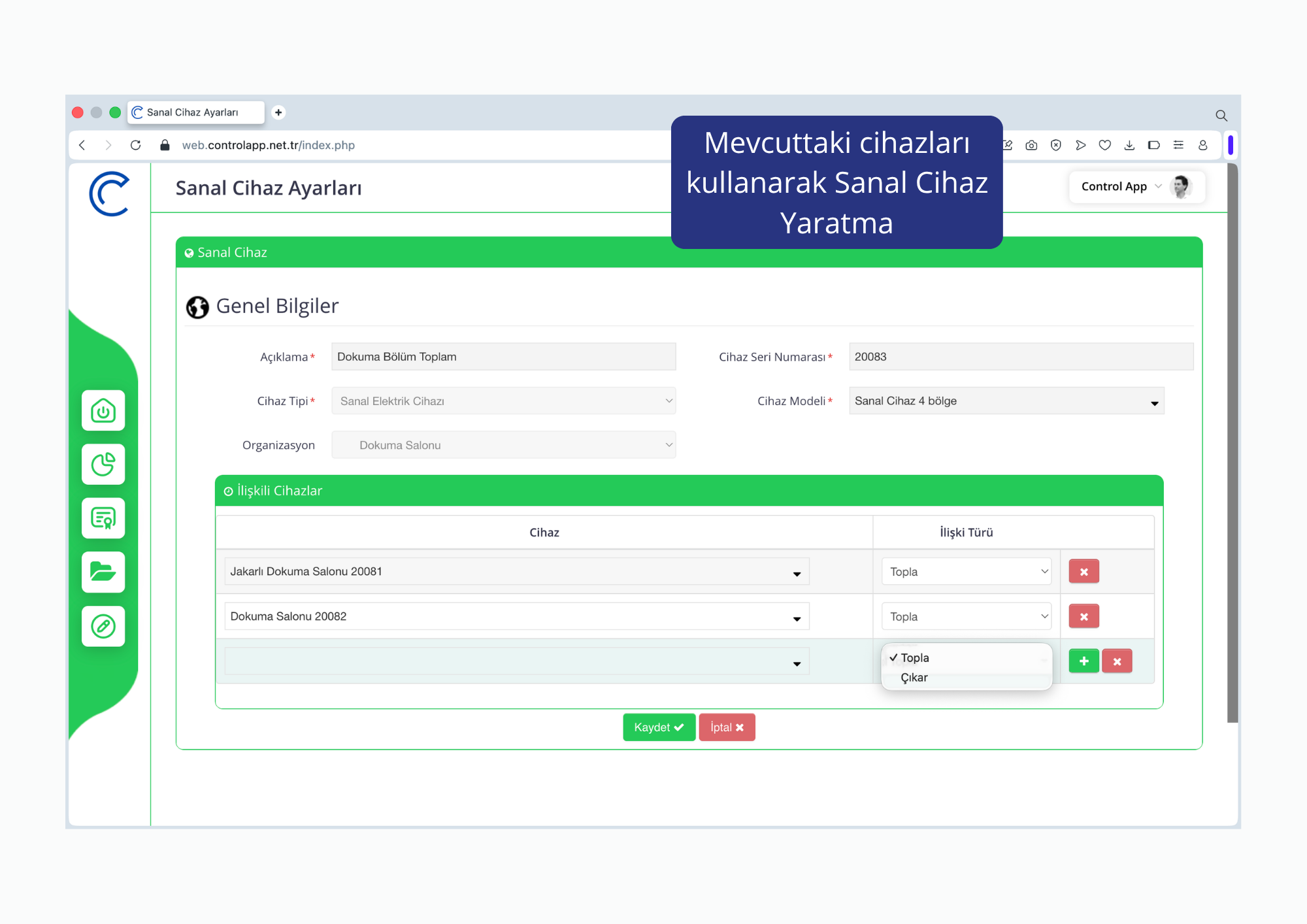Click the Cihaz column header
The width and height of the screenshot is (1307, 924).
click(x=544, y=533)
